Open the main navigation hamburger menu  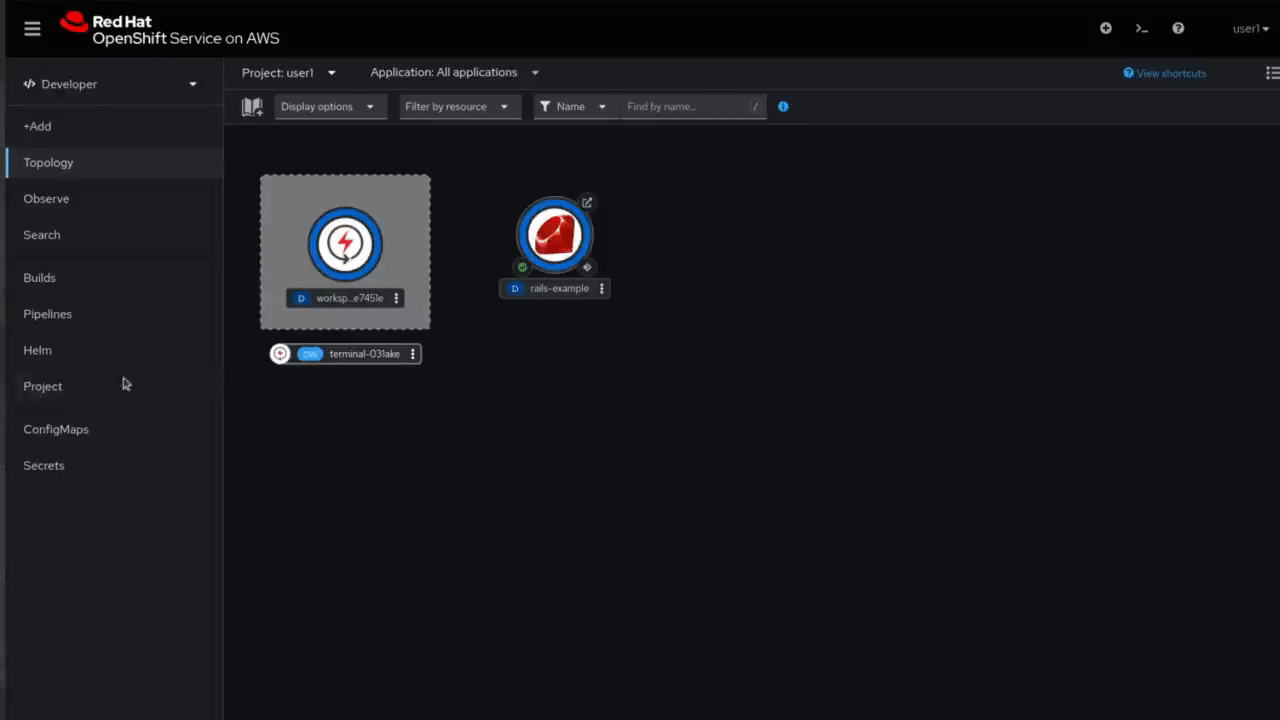coord(32,28)
